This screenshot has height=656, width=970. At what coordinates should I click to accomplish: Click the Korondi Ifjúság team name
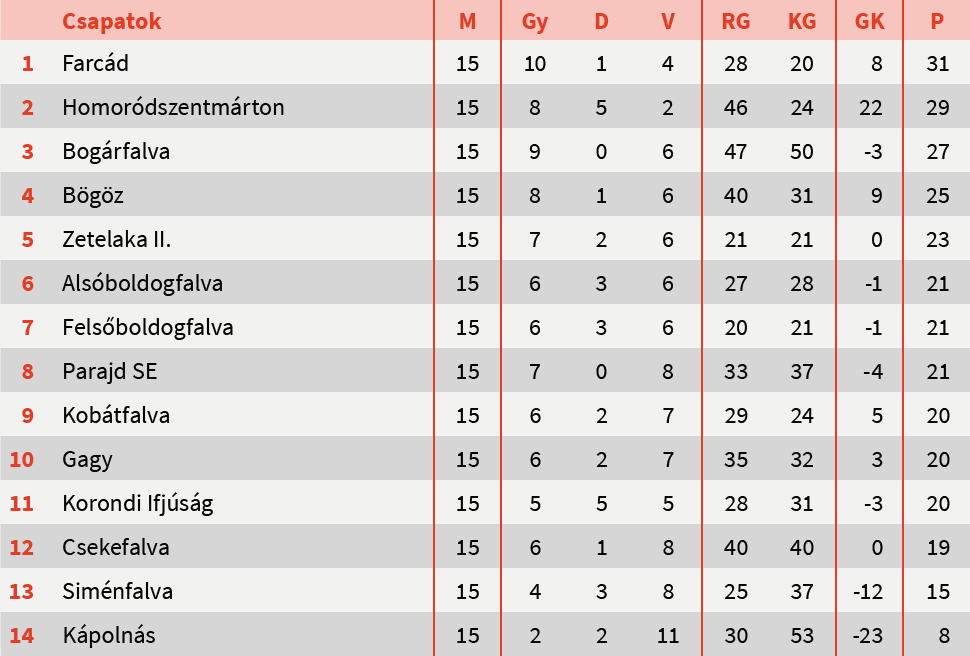137,504
